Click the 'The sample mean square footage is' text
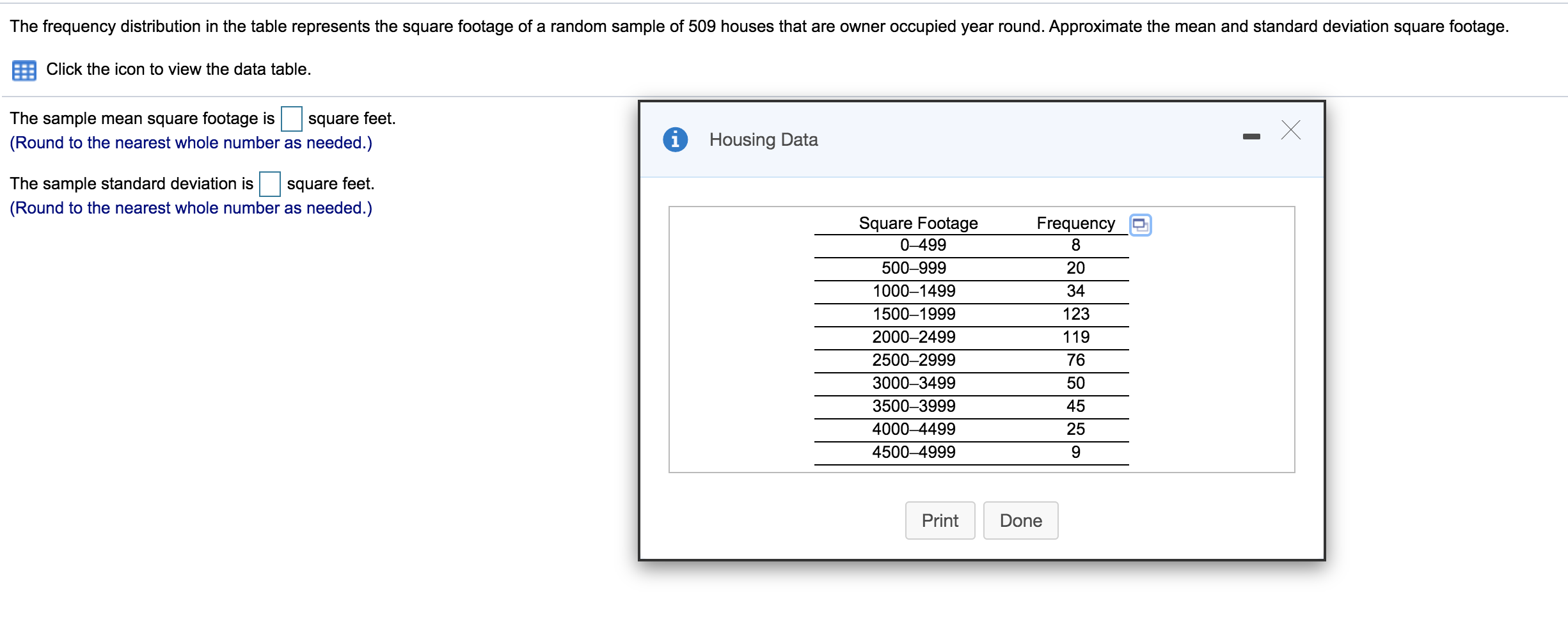 coord(142,119)
